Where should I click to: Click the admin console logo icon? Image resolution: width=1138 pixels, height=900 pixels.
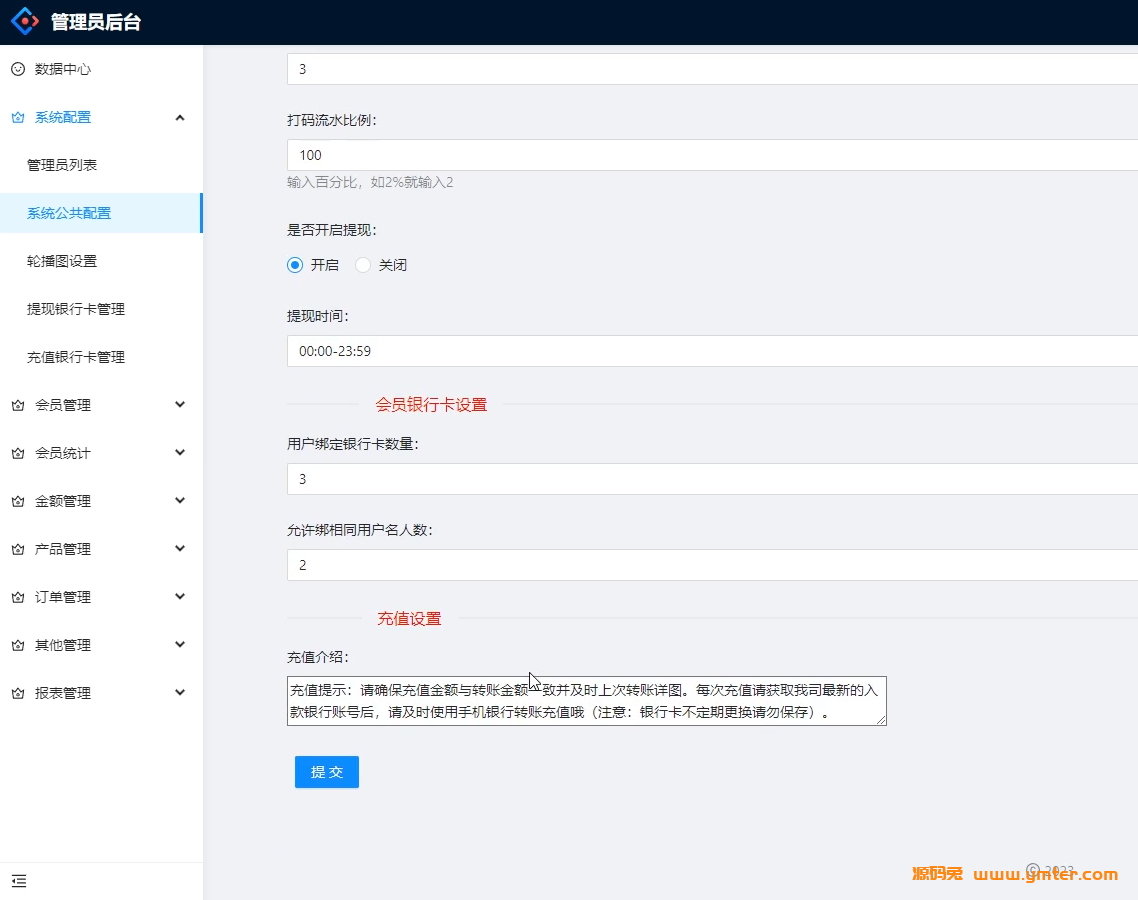(25, 21)
